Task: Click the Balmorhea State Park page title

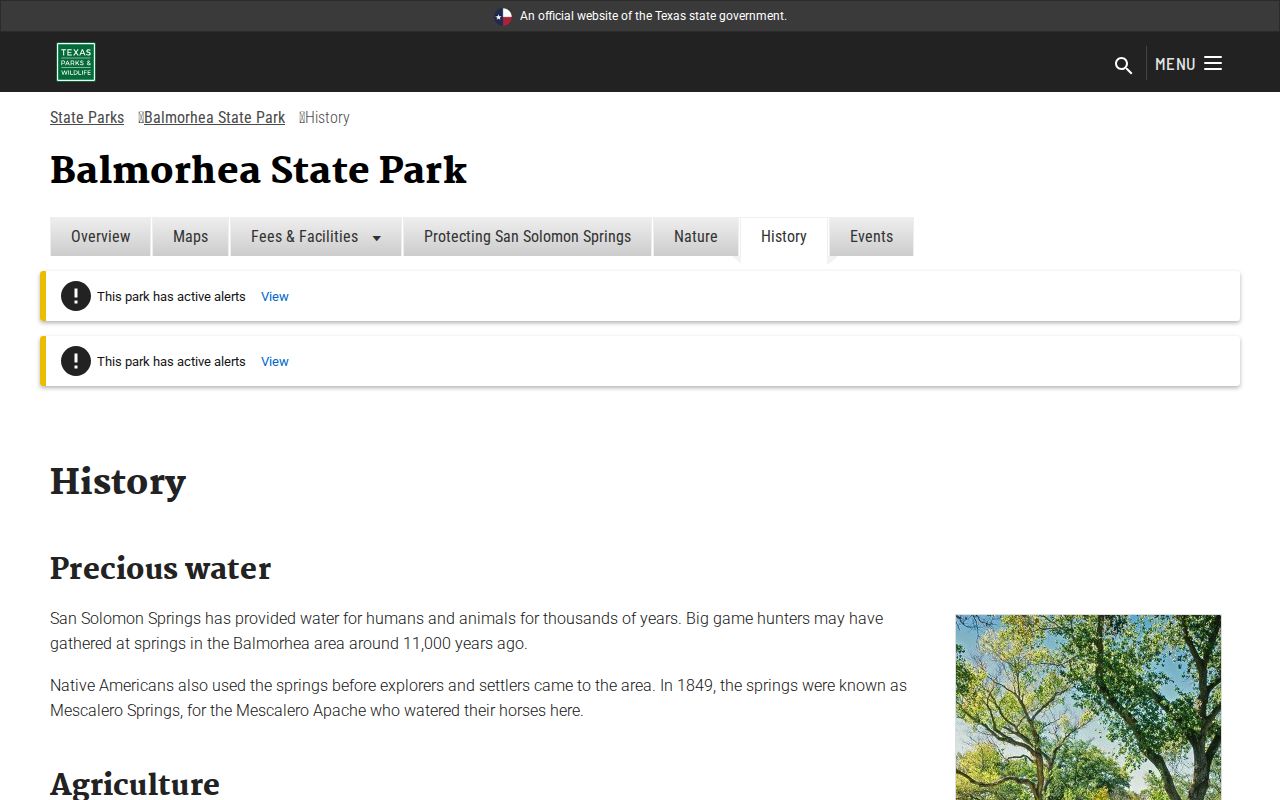Action: coord(258,170)
